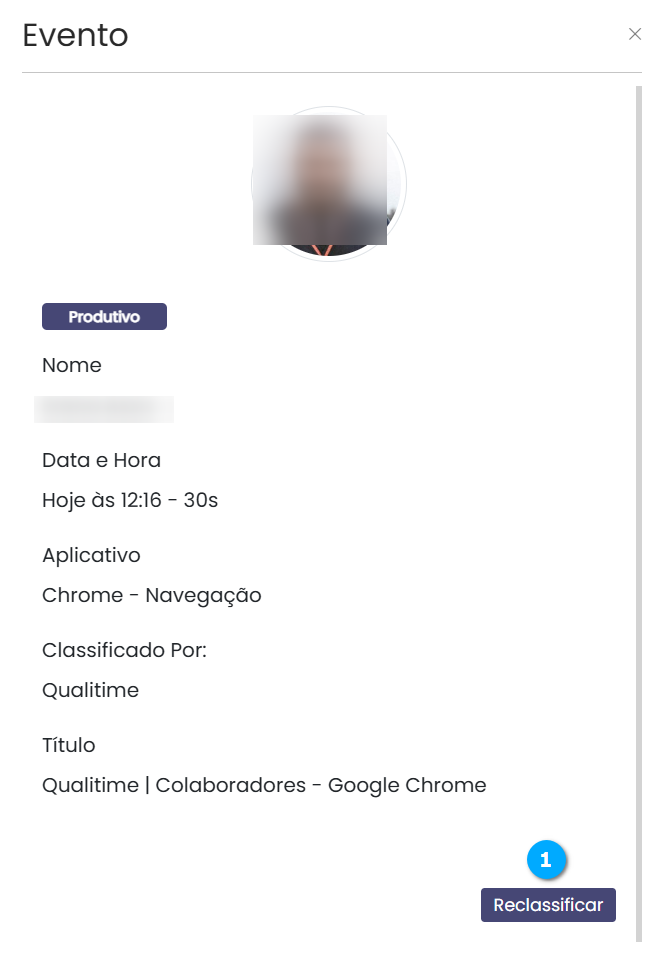Click the blue numbered marker 1
This screenshot has width=666, height=959.
point(546,860)
